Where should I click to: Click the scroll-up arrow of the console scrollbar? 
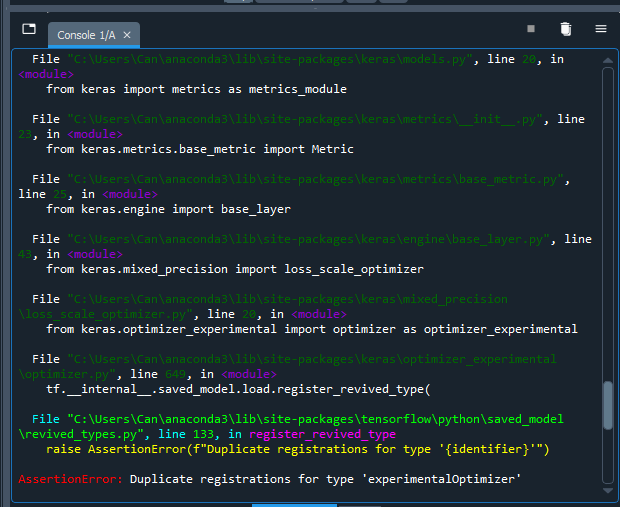click(608, 61)
